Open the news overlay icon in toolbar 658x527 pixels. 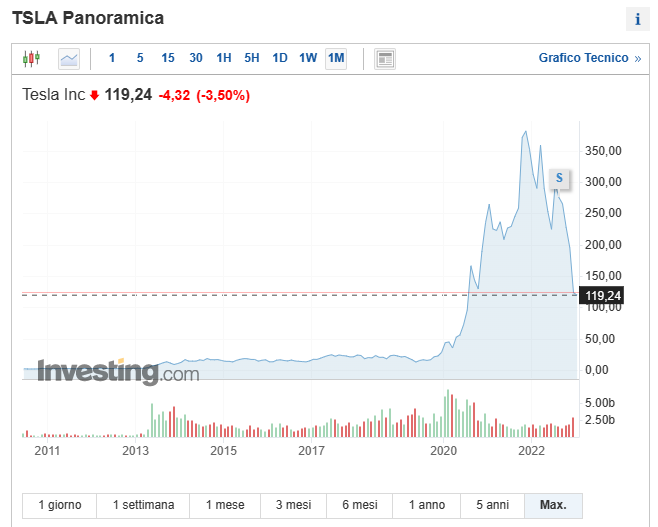[x=385, y=58]
